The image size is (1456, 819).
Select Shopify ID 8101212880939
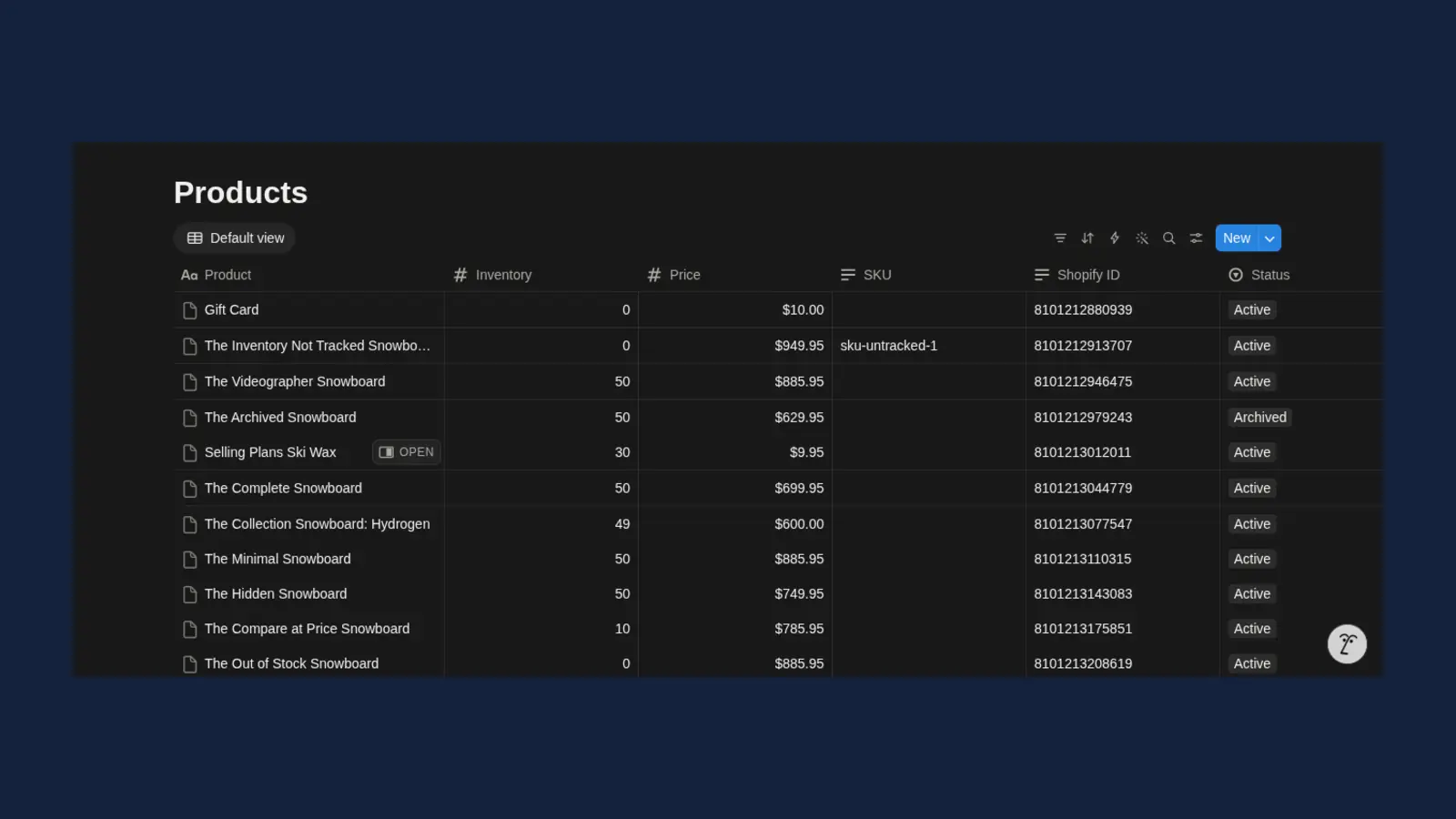click(x=1123, y=310)
